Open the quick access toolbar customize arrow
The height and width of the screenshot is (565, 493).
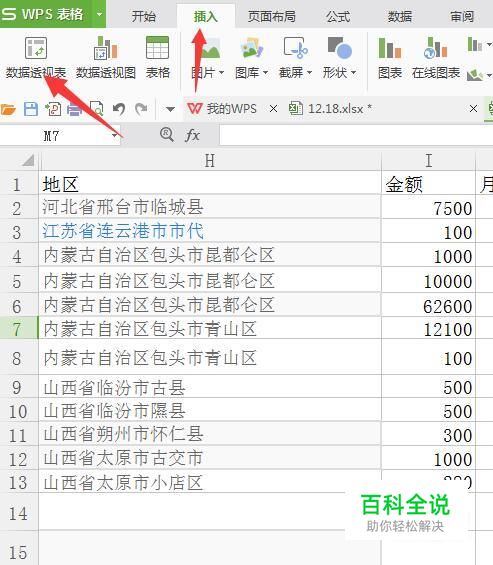[170, 109]
